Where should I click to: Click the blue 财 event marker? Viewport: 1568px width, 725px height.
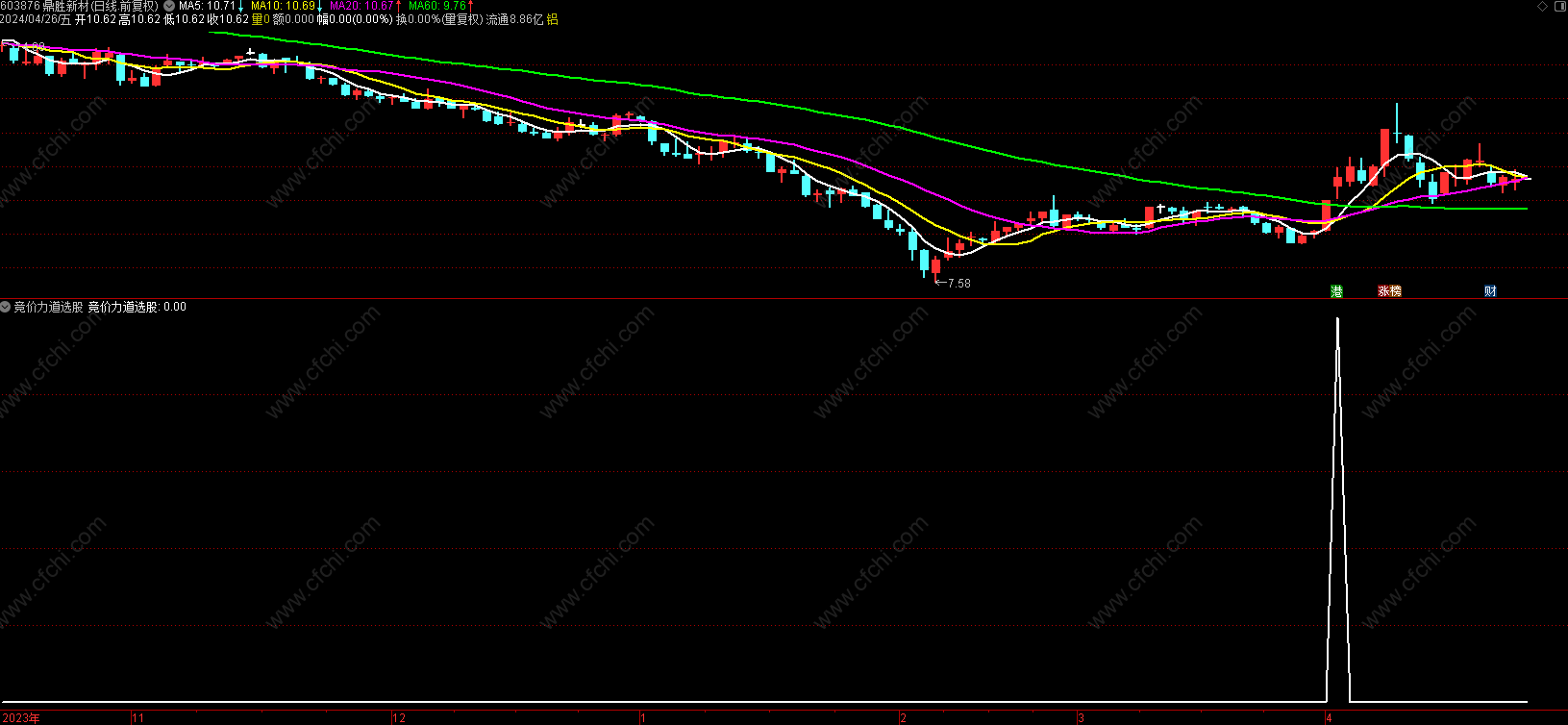pos(1490,290)
